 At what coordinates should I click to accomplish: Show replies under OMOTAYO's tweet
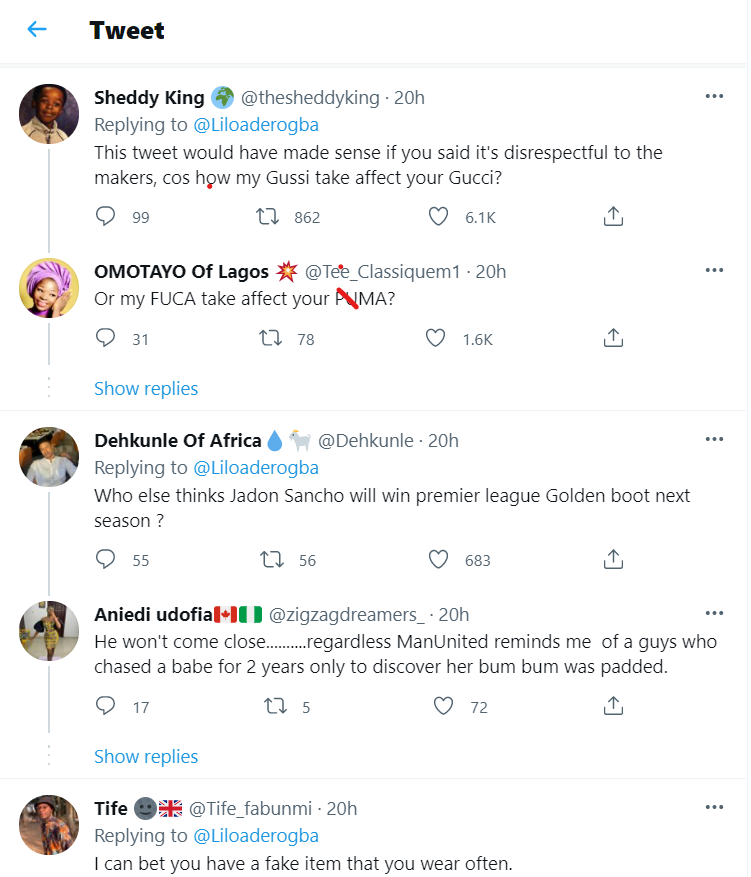click(146, 389)
